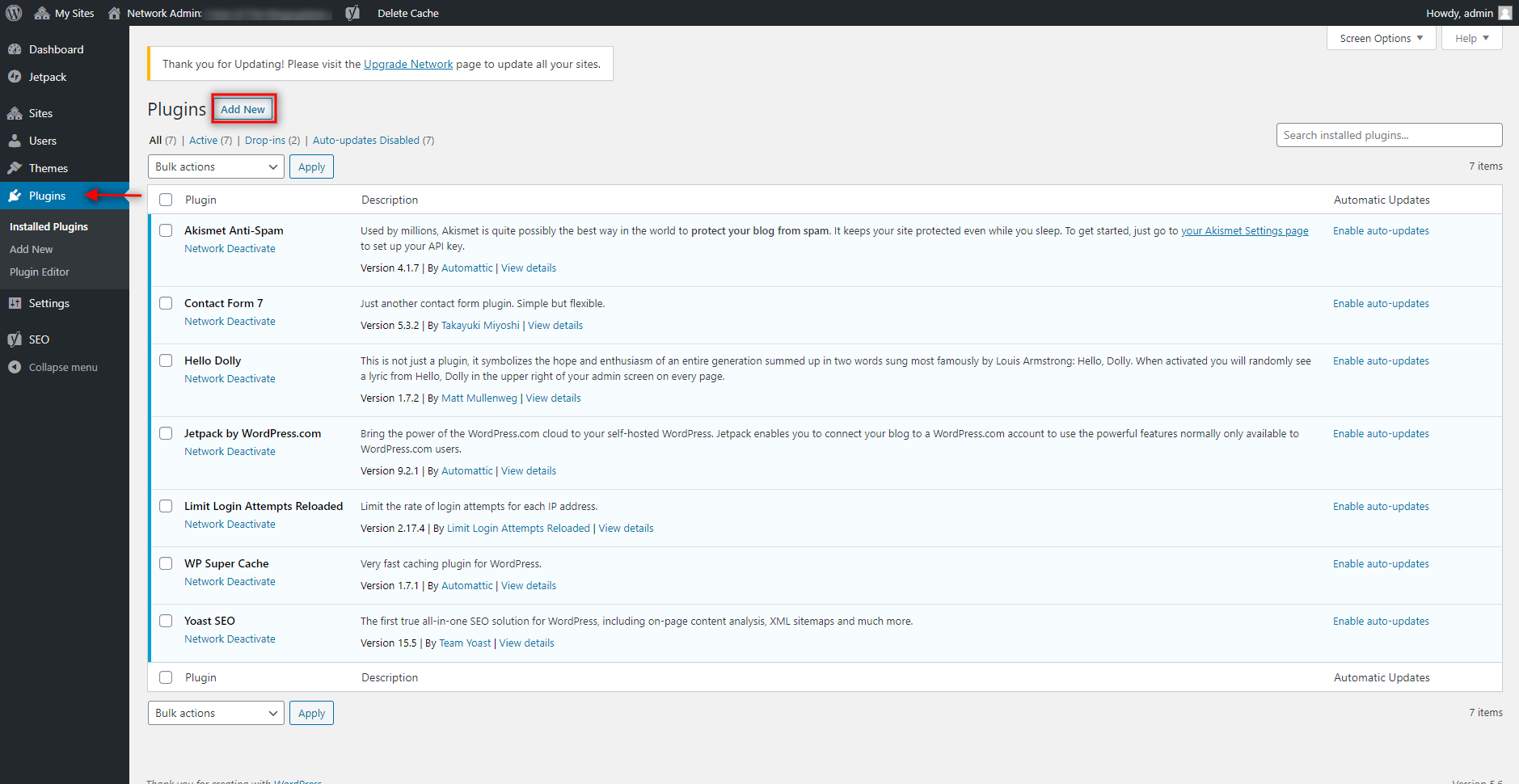Viewport: 1519px width, 784px height.
Task: Open top Bulk actions dropdown
Action: [216, 166]
